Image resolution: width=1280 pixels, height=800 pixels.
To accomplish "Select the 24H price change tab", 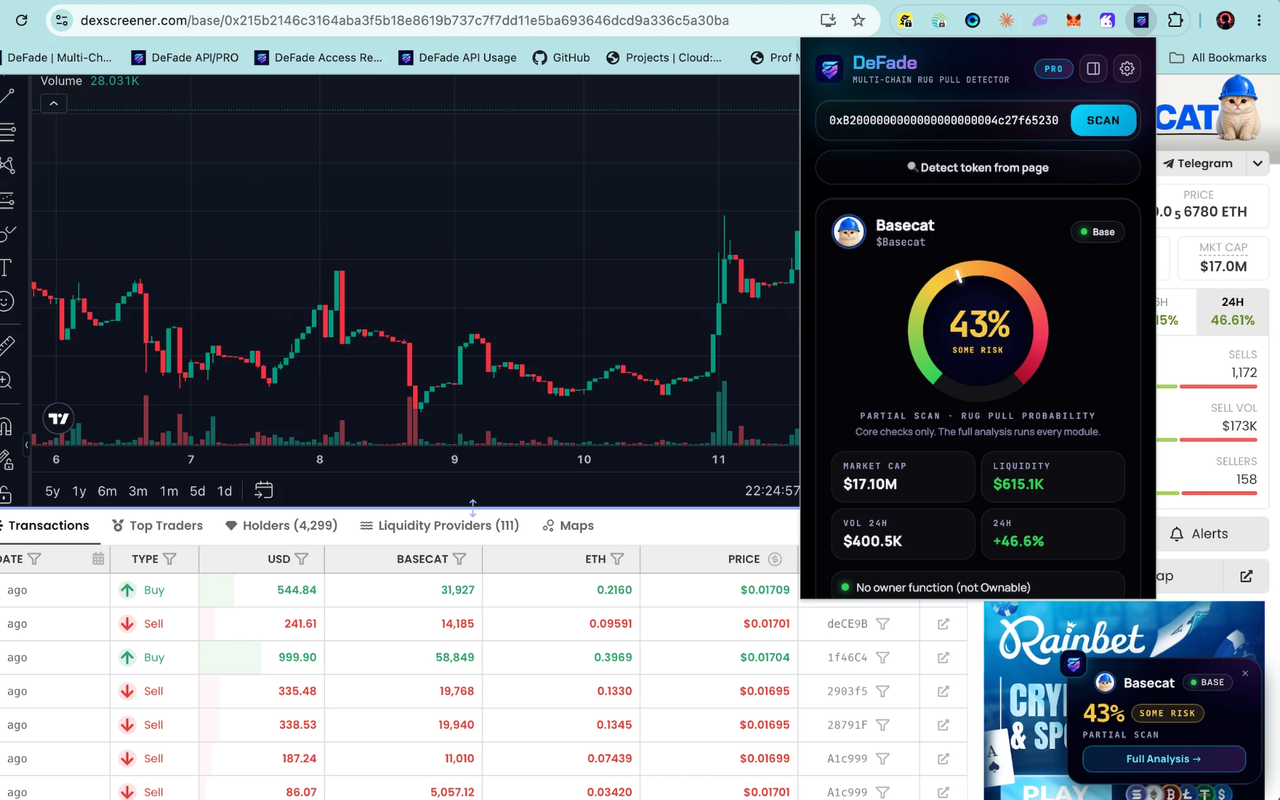I will pyautogui.click(x=1232, y=312).
